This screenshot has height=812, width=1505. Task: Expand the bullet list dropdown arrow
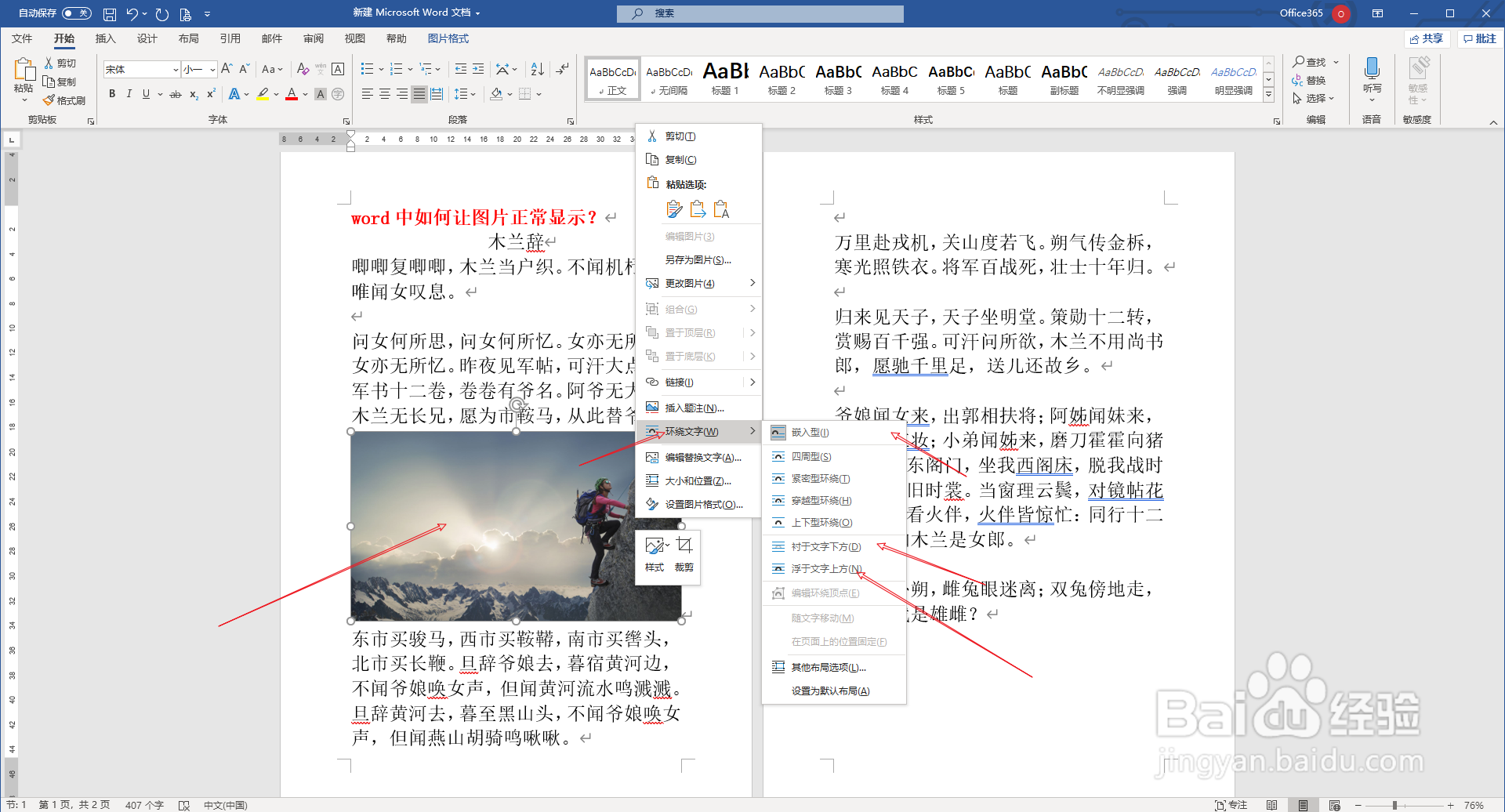tap(382, 70)
